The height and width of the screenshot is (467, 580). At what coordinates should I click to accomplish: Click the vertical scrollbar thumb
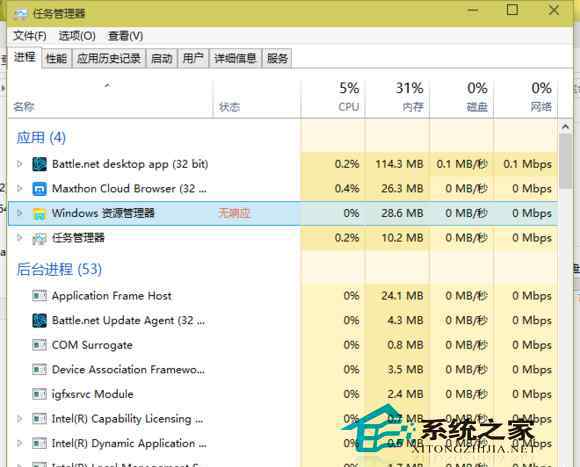coord(565,162)
